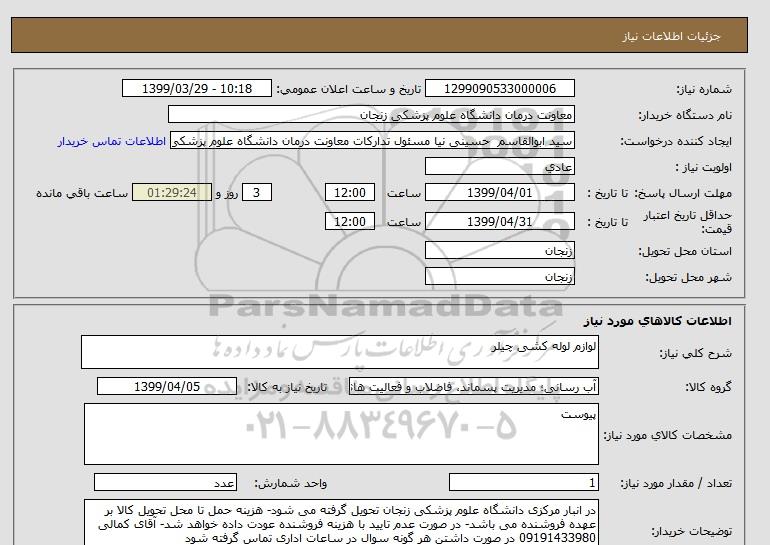Viewport: 770px width, 545px height.
Task: Click the label شرح کلی نیاز
Action: click(695, 353)
